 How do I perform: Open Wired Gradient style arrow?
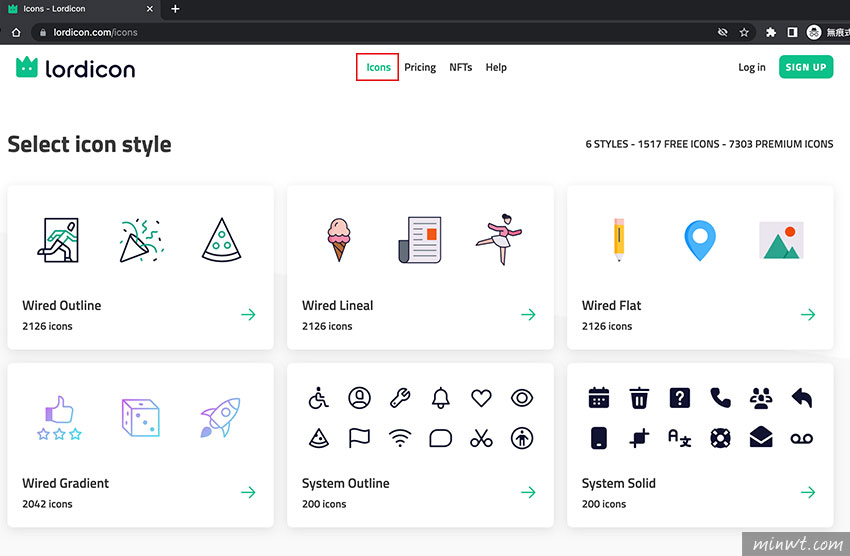click(248, 492)
